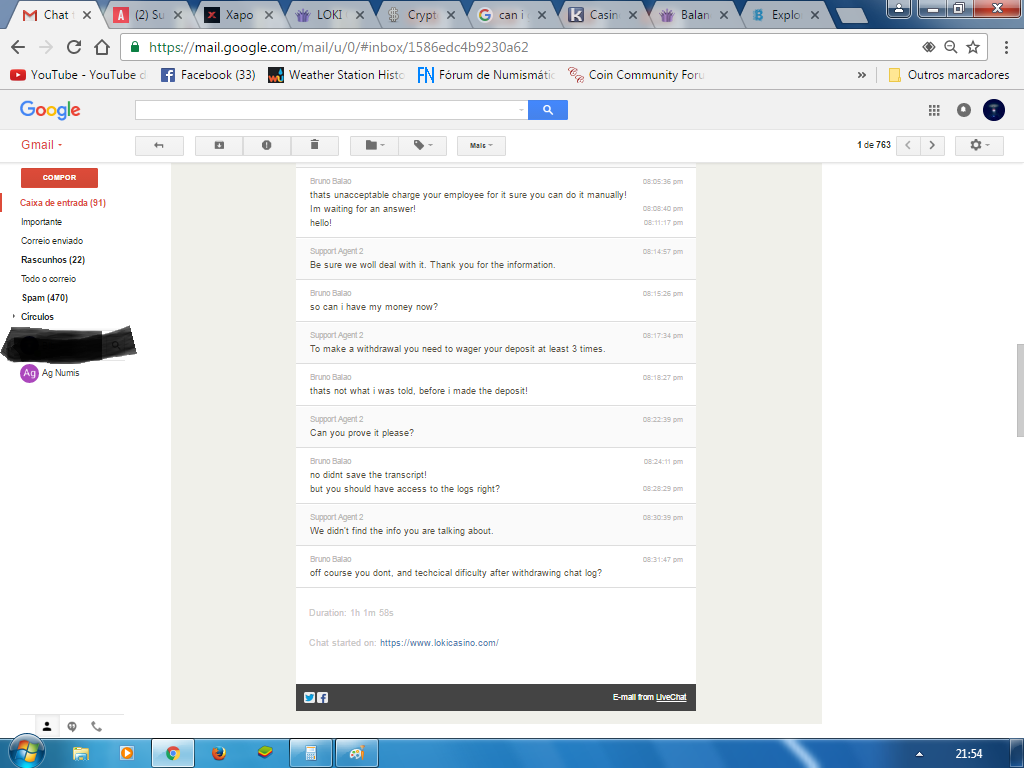Open the Calculator taskbar button
This screenshot has height=768, width=1024.
310,753
